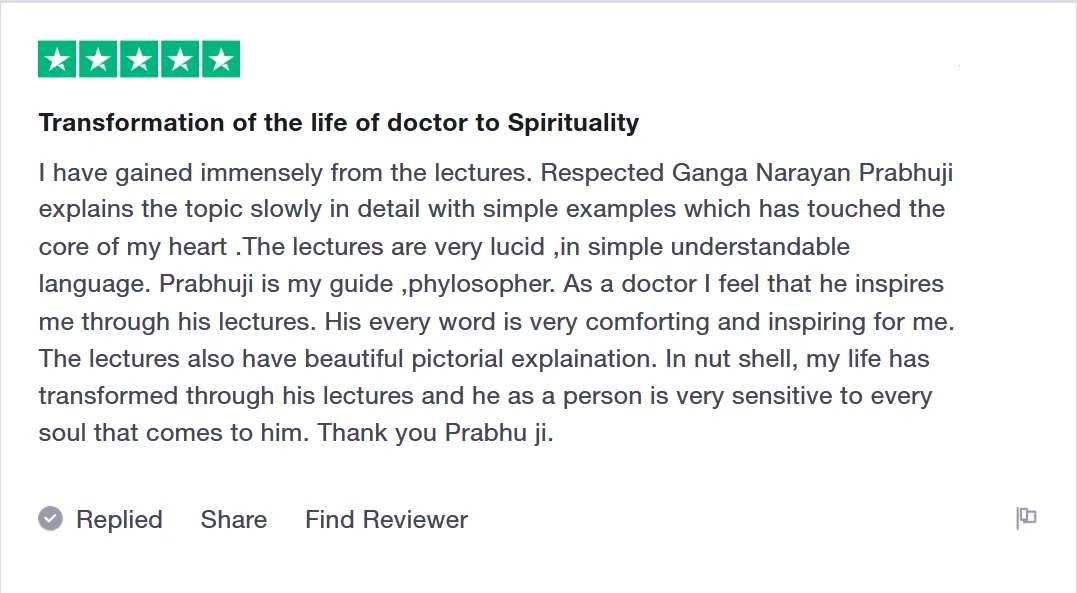Select the third star in the rating
The height and width of the screenshot is (593, 1077).
(139, 60)
